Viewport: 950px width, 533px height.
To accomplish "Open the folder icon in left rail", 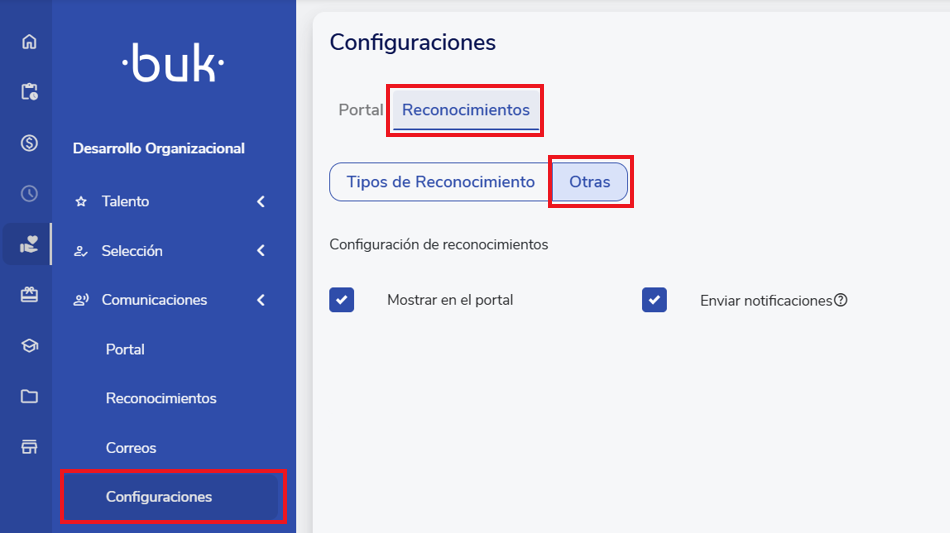I will (x=29, y=396).
